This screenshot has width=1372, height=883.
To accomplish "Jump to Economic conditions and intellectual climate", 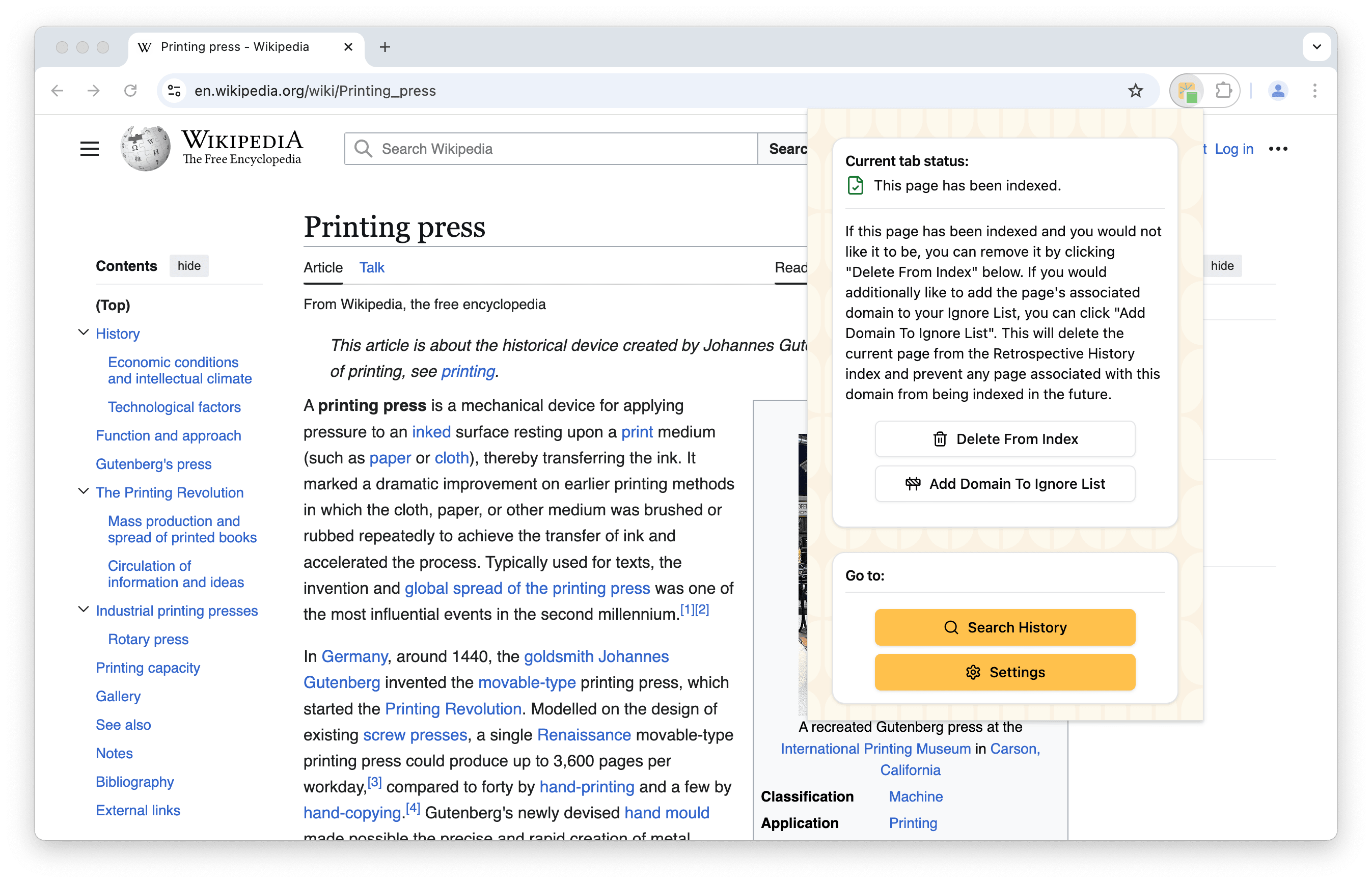I will 179,370.
